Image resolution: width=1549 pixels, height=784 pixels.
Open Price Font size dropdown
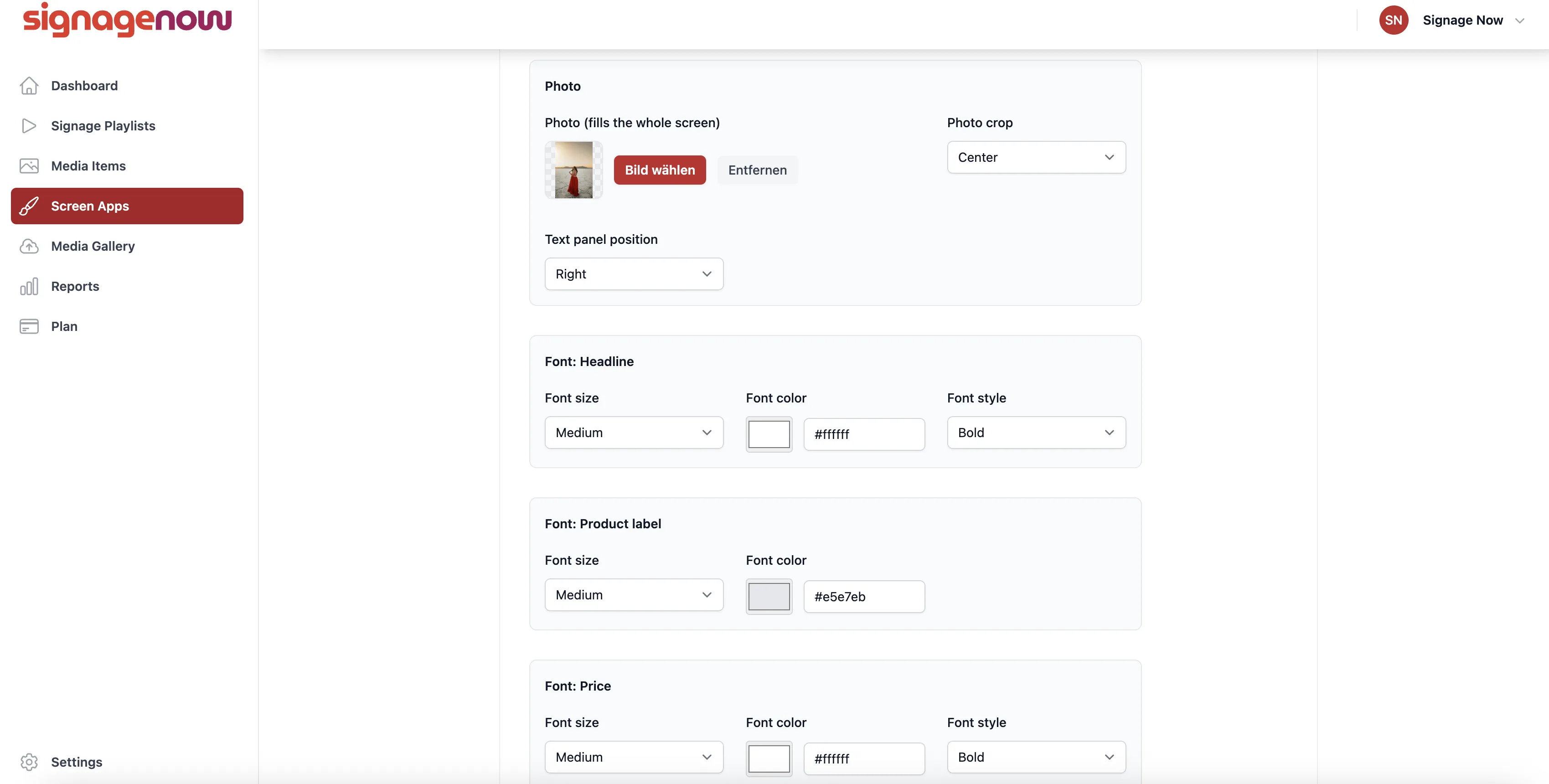pos(634,758)
